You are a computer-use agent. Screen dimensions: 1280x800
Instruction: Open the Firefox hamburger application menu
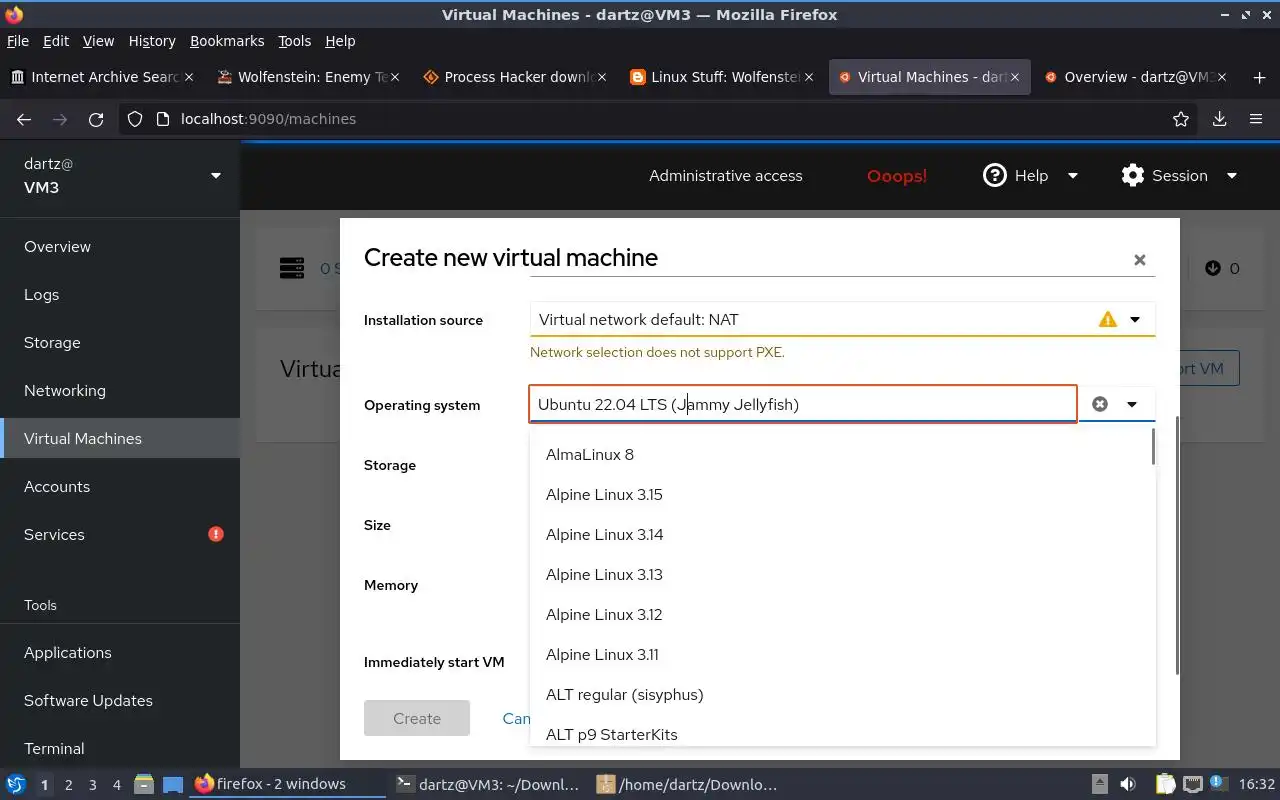click(x=1256, y=119)
